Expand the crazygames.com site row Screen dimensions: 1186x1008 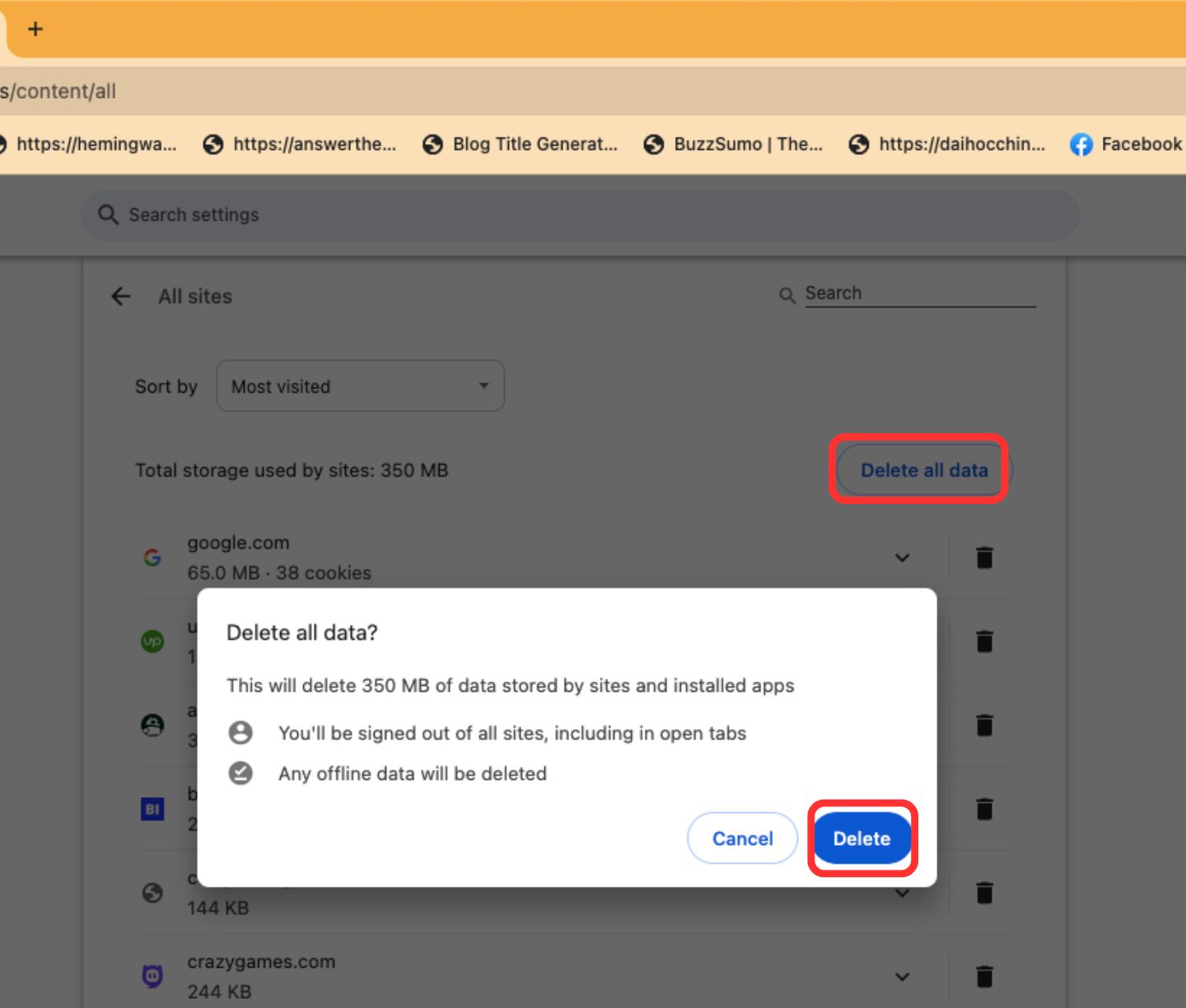(902, 977)
